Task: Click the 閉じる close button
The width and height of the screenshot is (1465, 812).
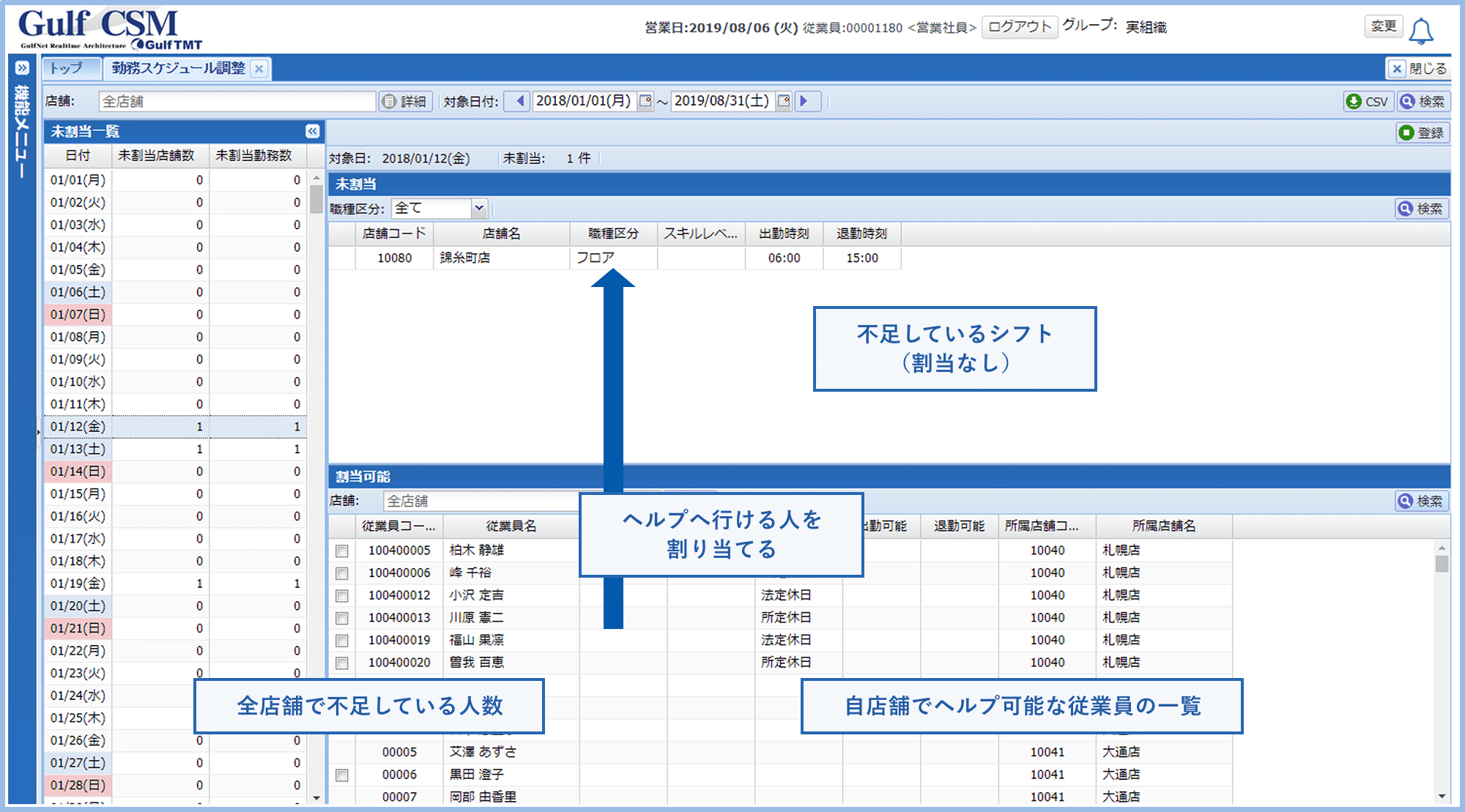Action: pyautogui.click(x=1419, y=68)
